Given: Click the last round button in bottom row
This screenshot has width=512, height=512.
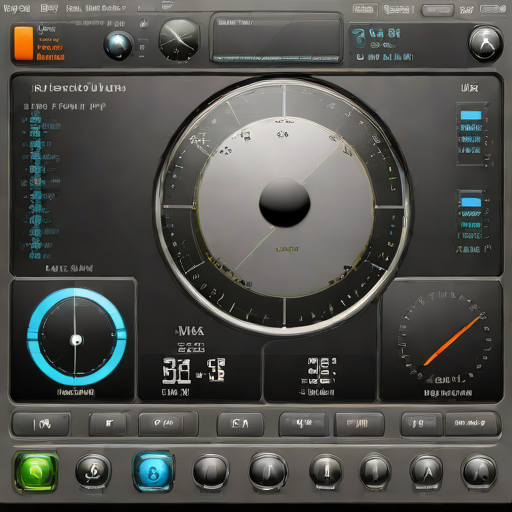Looking at the screenshot, I should point(479,471).
